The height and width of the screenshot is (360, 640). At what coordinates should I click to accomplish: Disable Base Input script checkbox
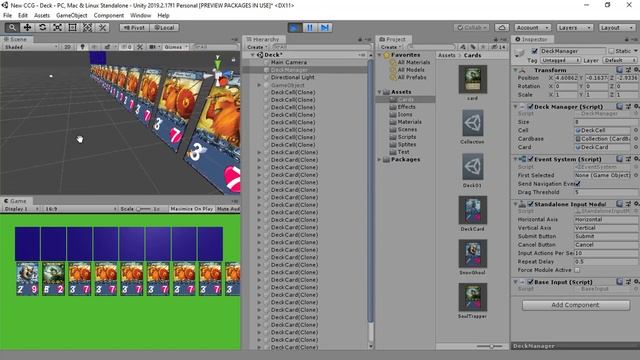point(531,282)
